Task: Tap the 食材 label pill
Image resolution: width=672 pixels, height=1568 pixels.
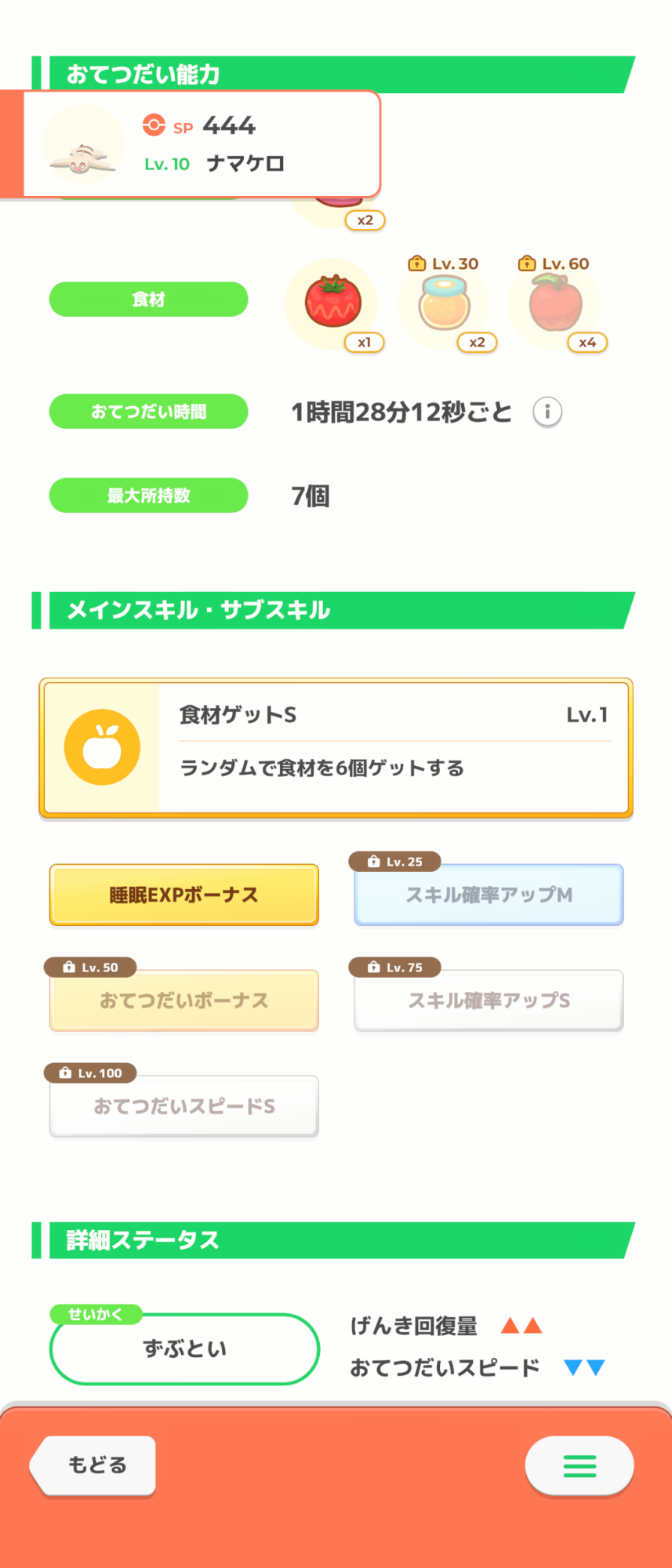Action: click(149, 299)
